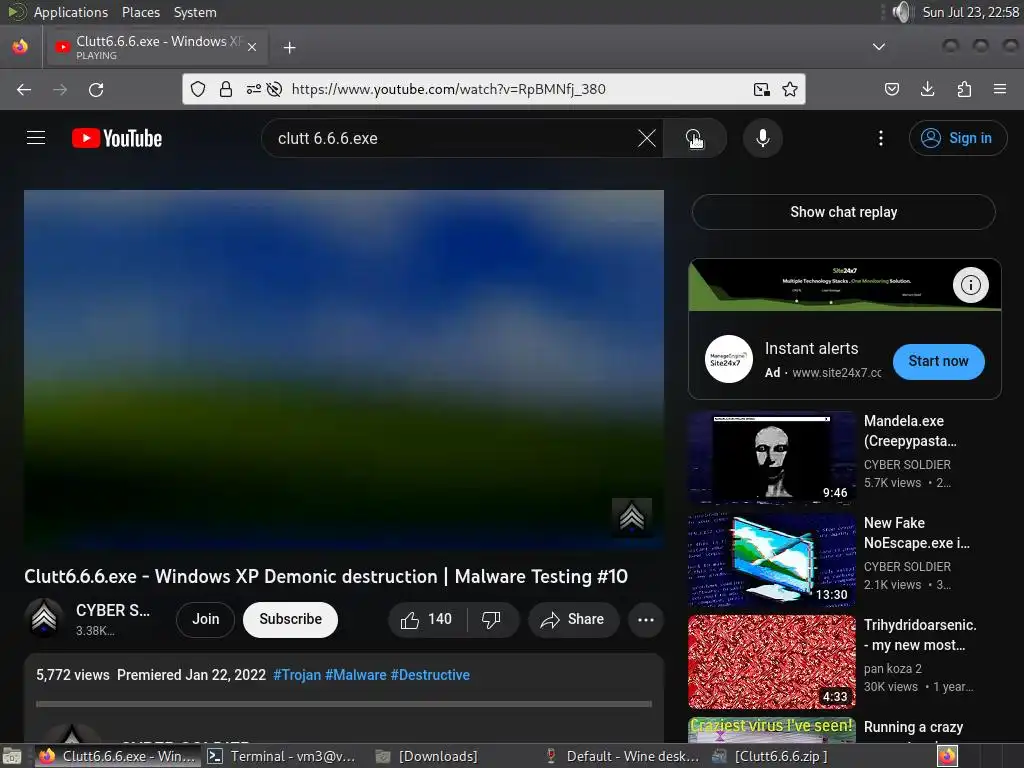
Task: Open System menu
Action: click(195, 12)
